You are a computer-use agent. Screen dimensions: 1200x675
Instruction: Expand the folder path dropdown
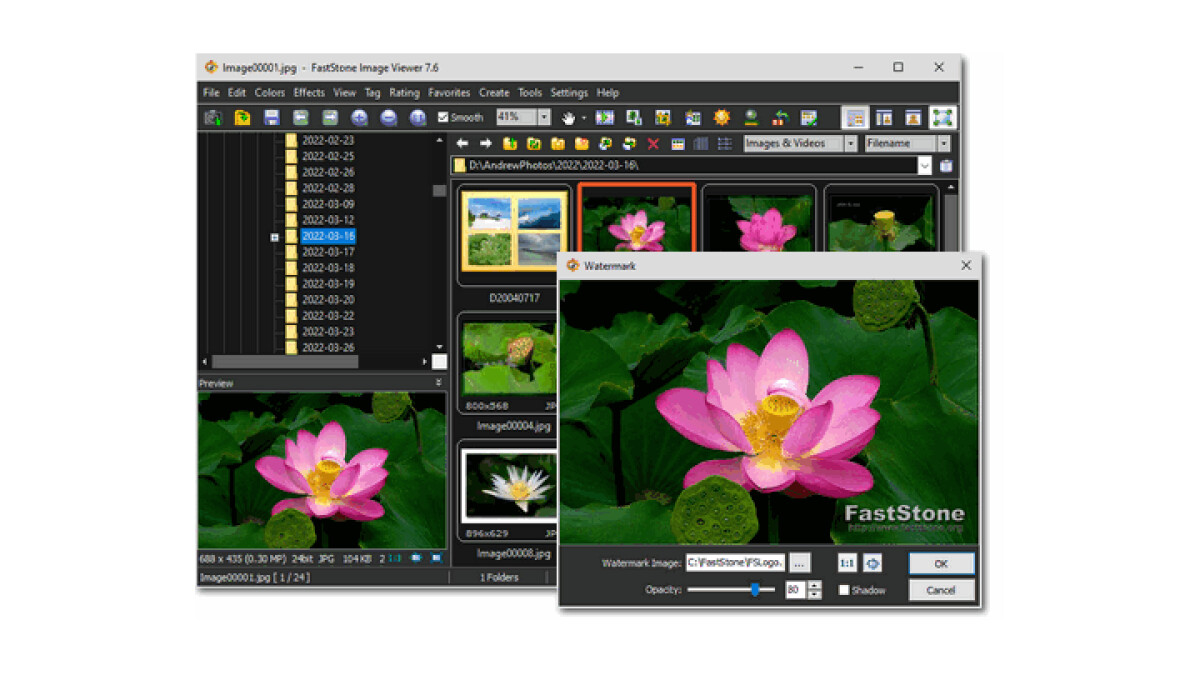(x=925, y=165)
